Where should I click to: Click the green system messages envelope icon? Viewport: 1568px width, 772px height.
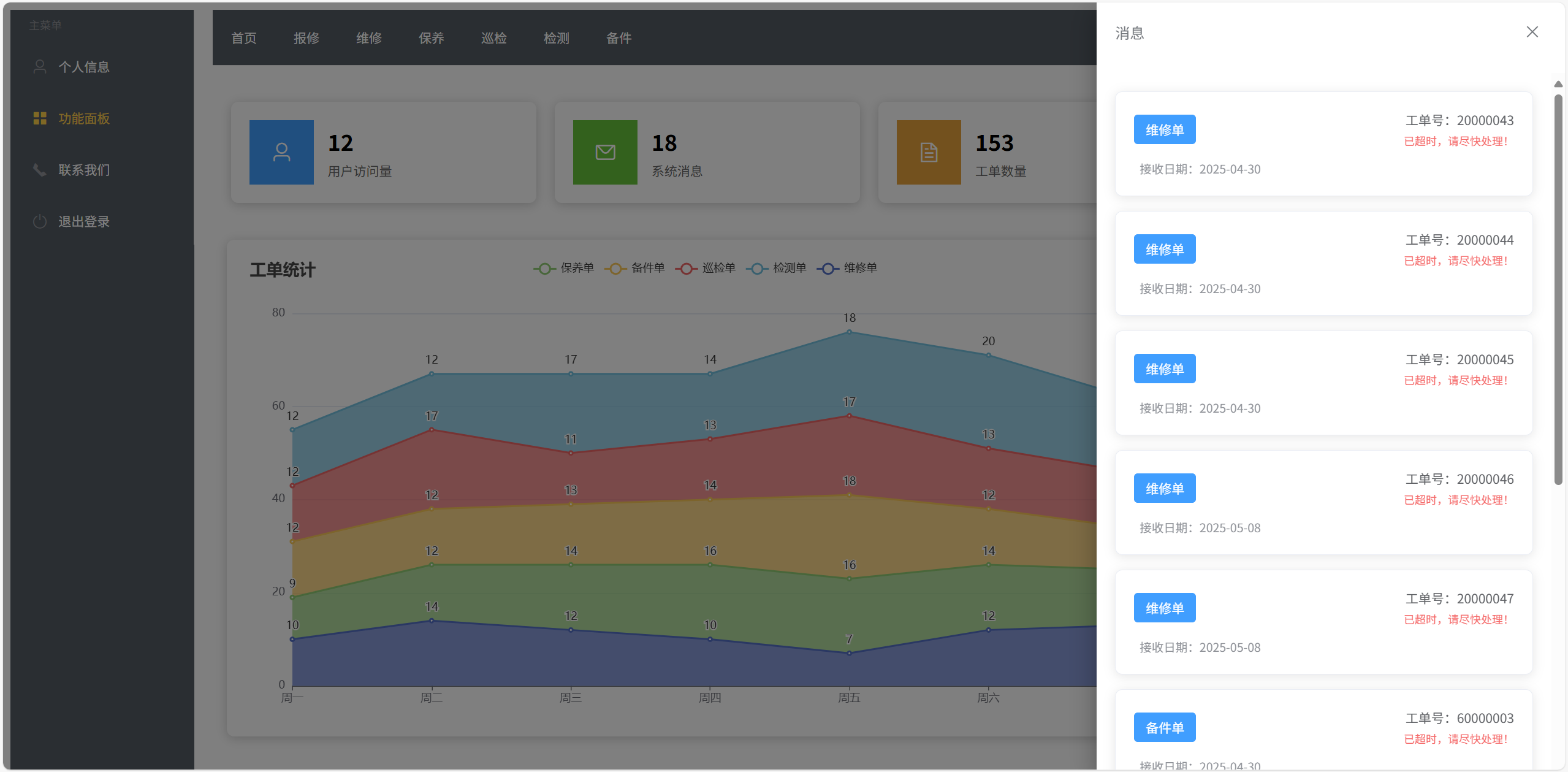(605, 152)
